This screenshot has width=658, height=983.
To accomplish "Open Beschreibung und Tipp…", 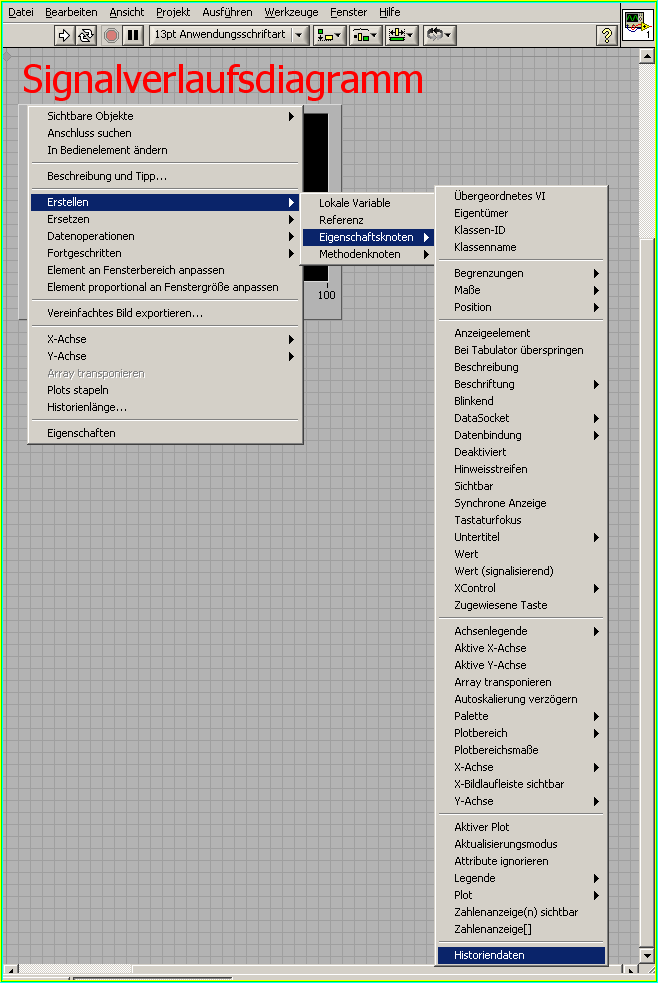I will coord(165,176).
